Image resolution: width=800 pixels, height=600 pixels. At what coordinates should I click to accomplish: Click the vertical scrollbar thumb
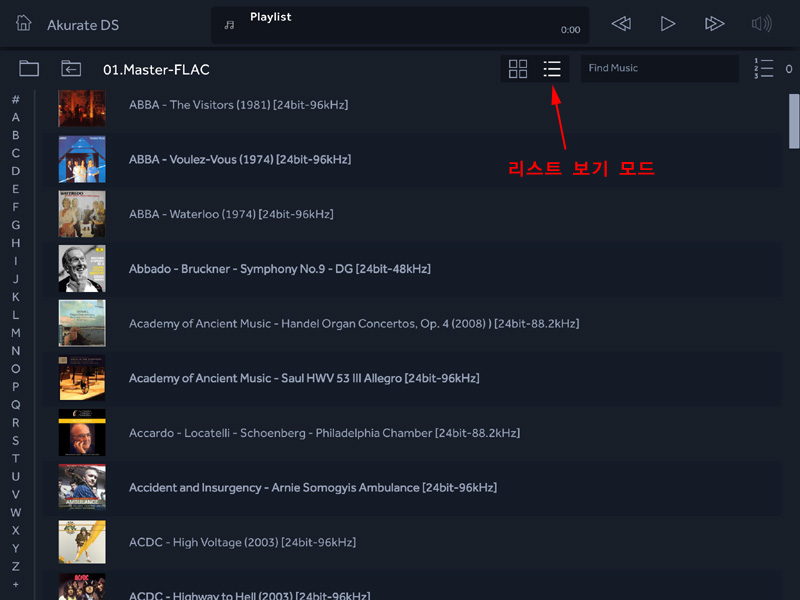click(794, 121)
